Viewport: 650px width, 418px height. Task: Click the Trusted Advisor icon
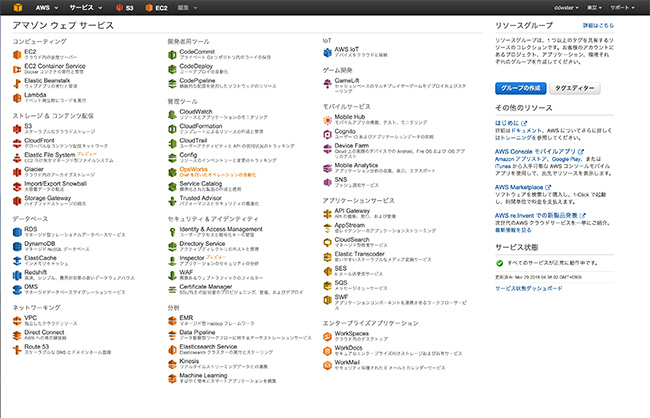[172, 201]
